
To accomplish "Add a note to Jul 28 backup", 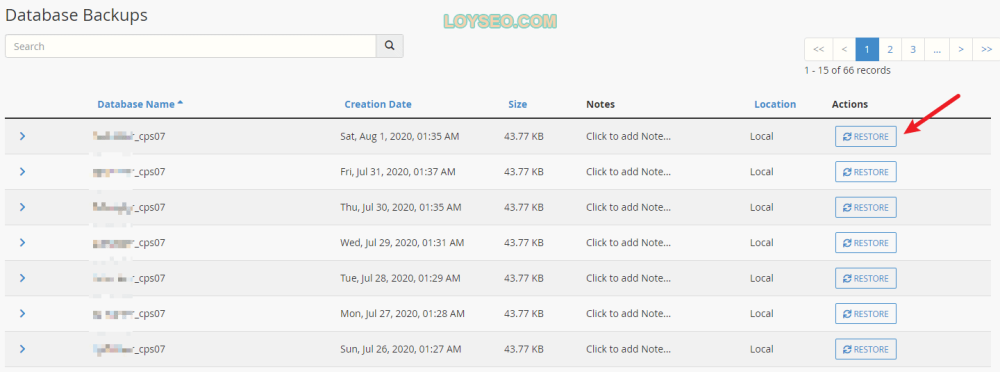I will [x=628, y=278].
